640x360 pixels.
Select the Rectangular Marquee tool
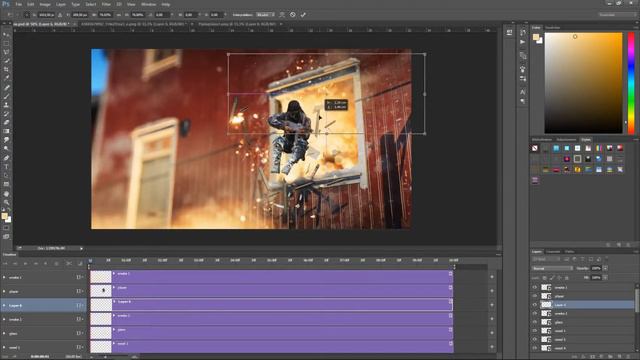tap(6, 43)
